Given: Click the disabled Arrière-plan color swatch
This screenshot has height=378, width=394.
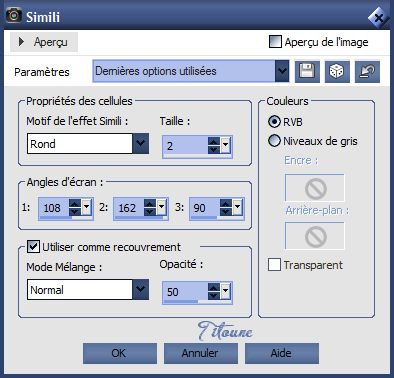Looking at the screenshot, I should point(315,236).
